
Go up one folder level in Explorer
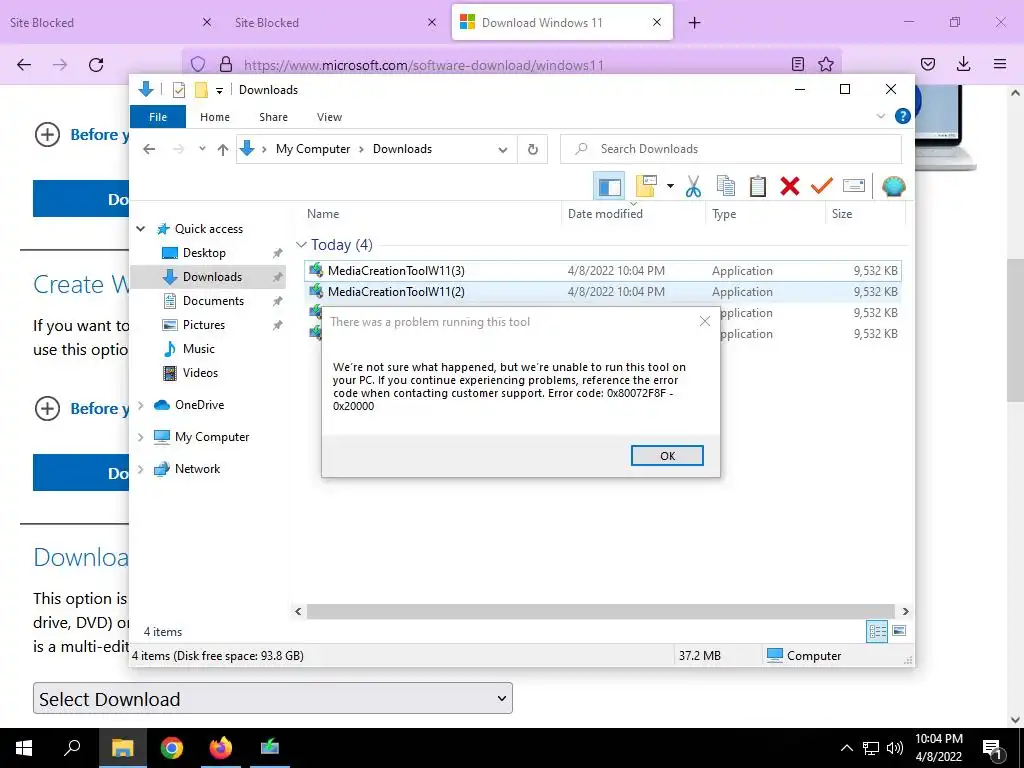pos(223,150)
